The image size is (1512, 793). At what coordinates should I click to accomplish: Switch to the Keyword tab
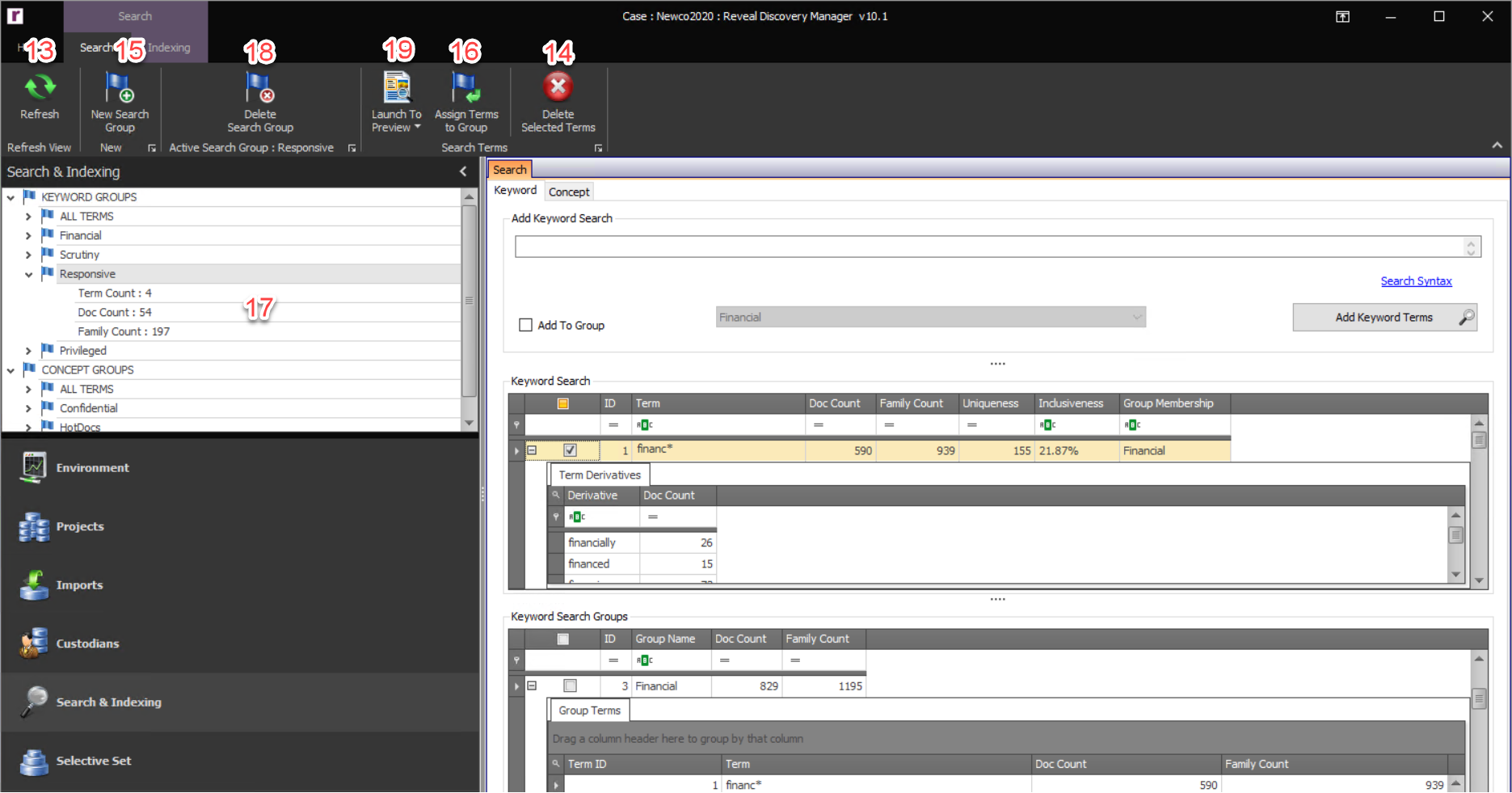coord(515,191)
